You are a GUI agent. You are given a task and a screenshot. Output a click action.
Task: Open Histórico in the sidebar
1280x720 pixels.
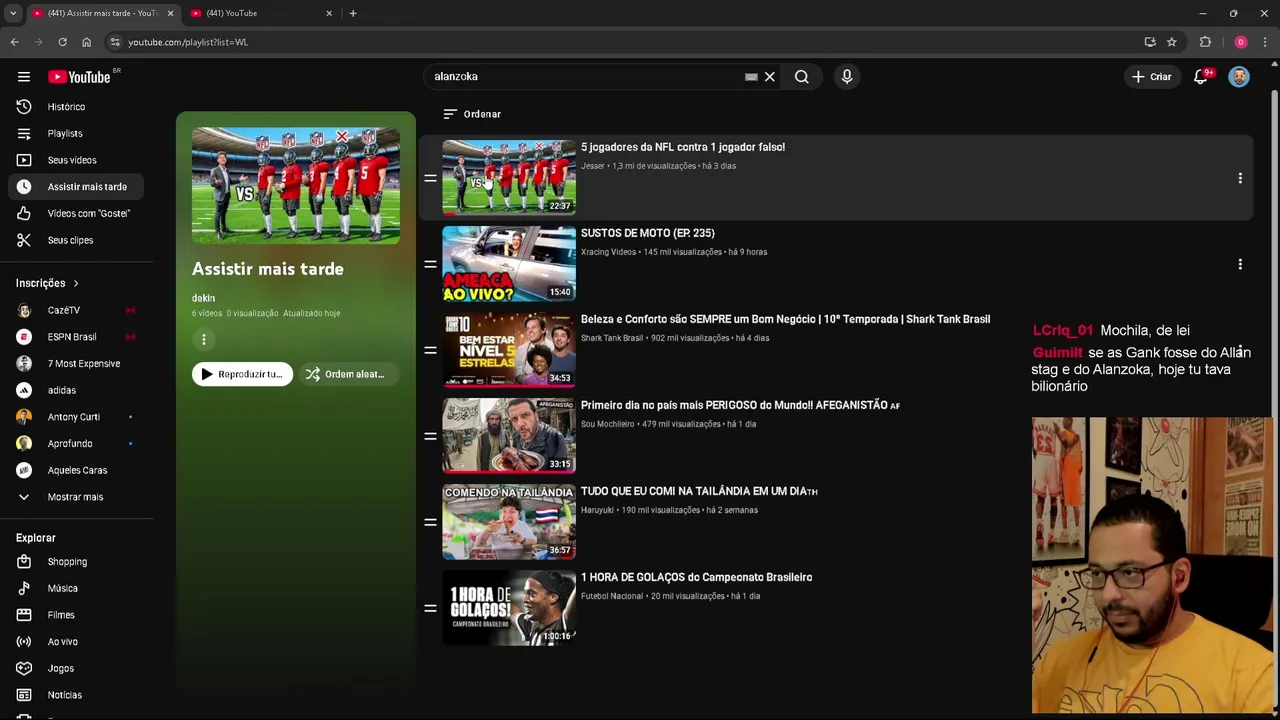(x=77, y=107)
